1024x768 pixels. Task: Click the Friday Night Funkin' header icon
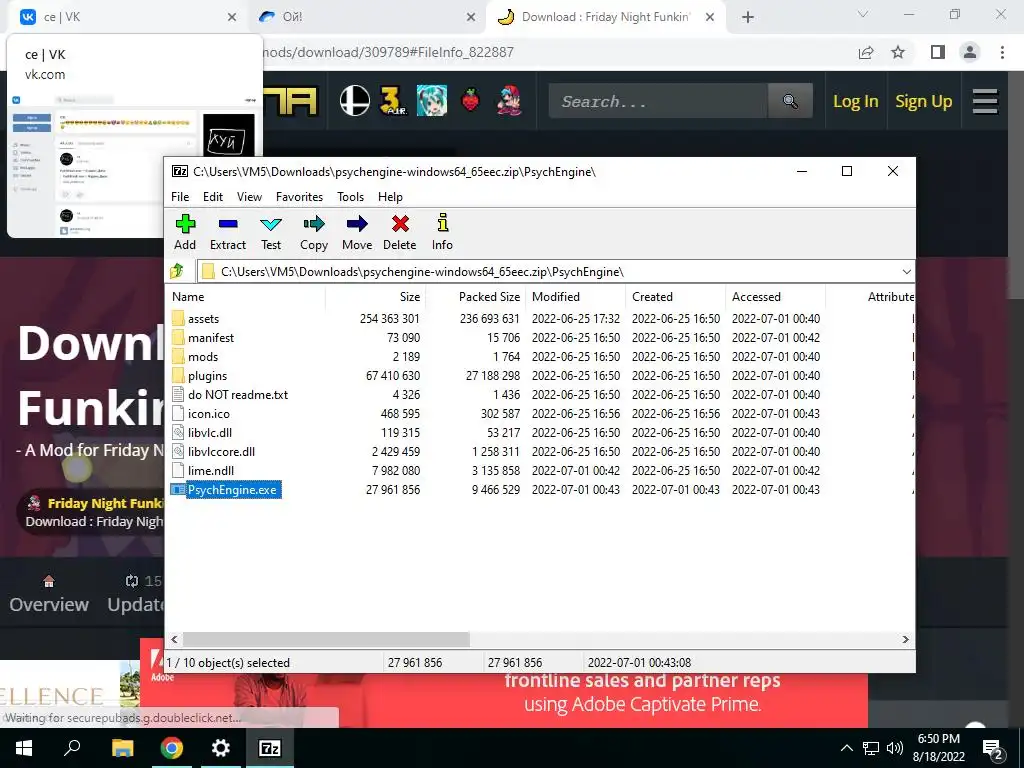[x=509, y=101]
